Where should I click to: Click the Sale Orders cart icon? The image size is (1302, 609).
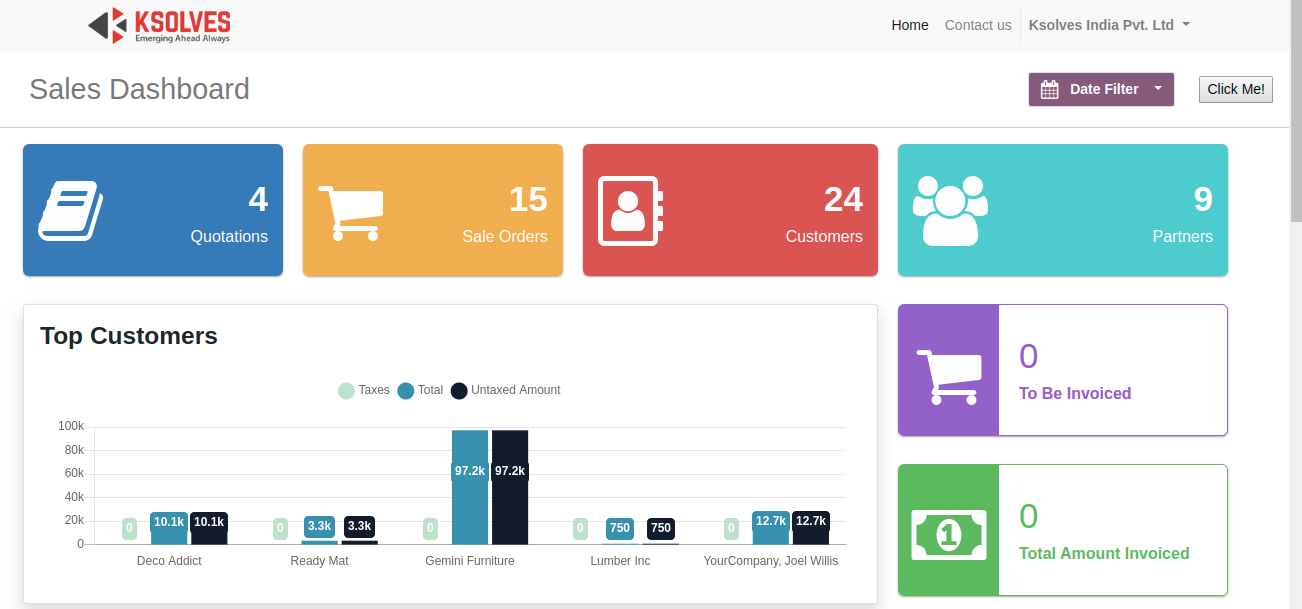[x=350, y=212]
